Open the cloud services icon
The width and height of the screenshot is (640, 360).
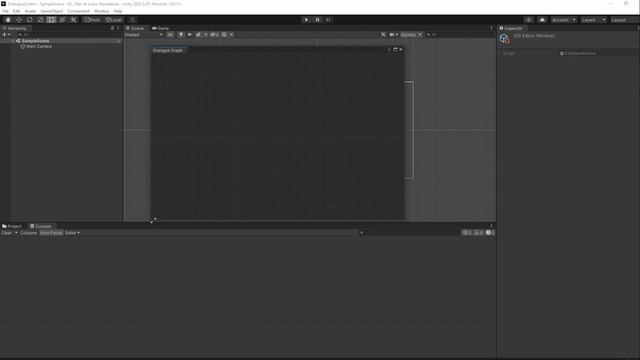pyautogui.click(x=542, y=20)
